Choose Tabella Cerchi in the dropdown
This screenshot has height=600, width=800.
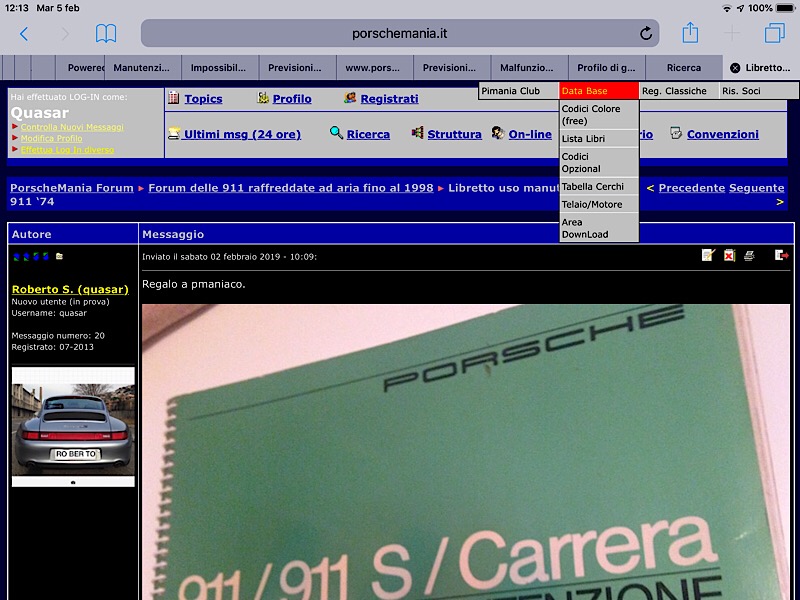click(x=599, y=187)
